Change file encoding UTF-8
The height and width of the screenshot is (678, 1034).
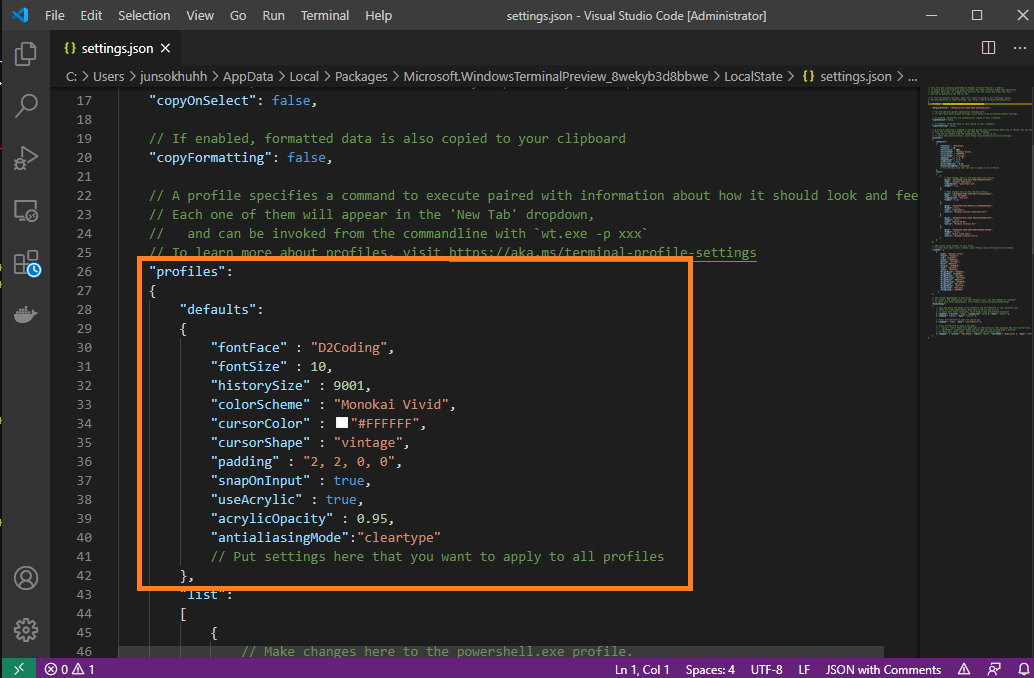pyautogui.click(x=766, y=669)
